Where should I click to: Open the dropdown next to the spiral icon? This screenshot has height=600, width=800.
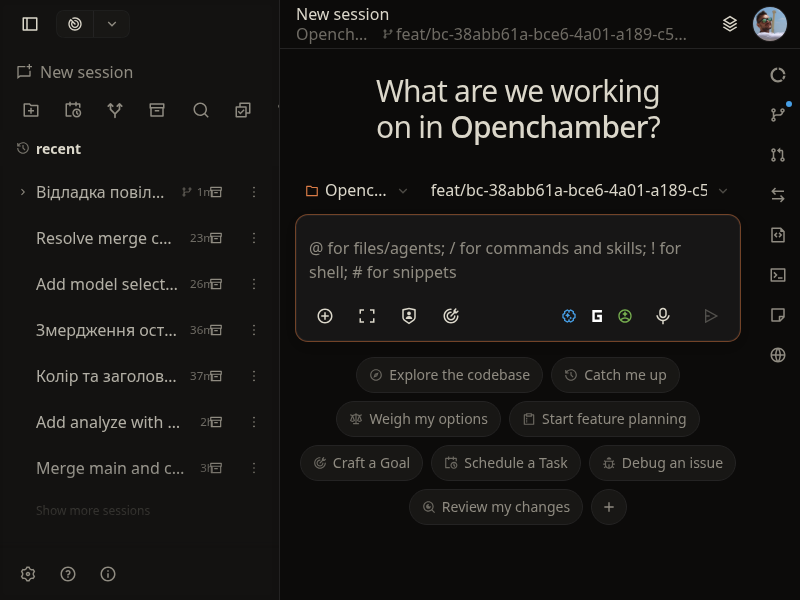112,24
